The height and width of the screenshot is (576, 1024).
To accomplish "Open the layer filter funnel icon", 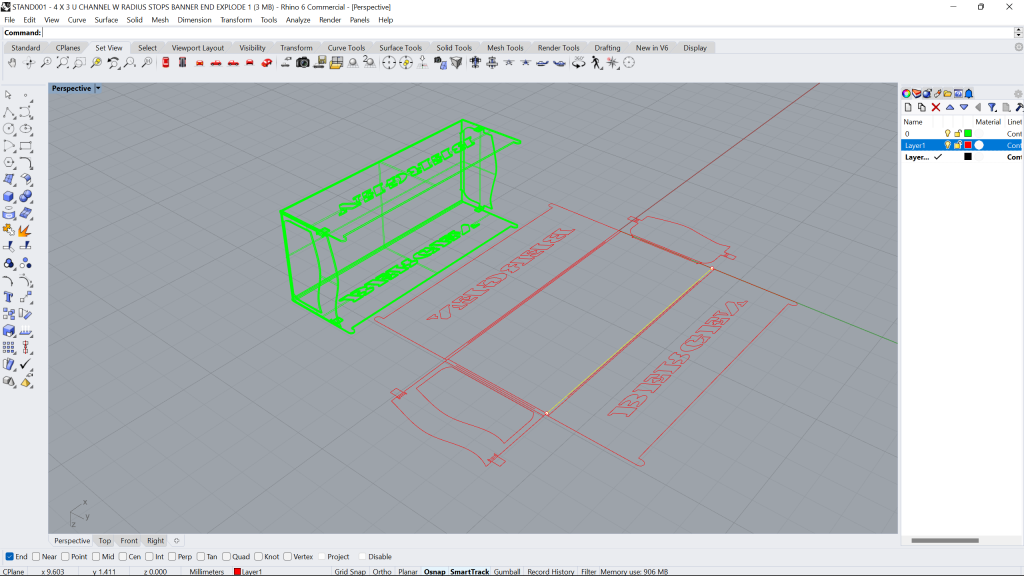I will (991, 107).
